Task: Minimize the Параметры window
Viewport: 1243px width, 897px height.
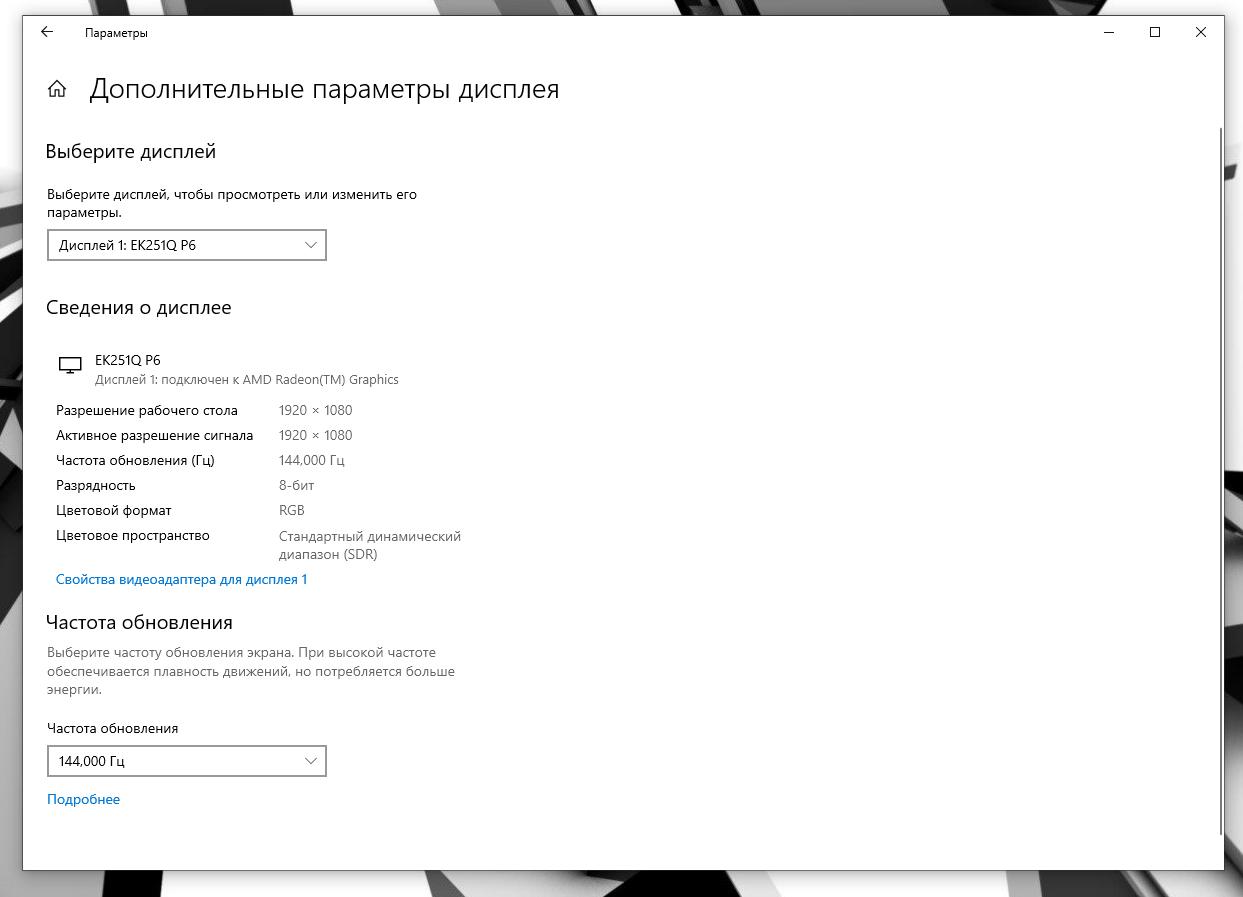Action: 1109,33
